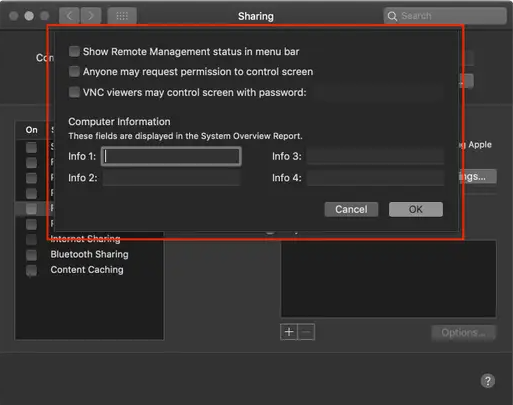Image resolution: width=513 pixels, height=405 pixels.
Task: Toggle the Content Caching service checkbox
Action: (x=32, y=270)
